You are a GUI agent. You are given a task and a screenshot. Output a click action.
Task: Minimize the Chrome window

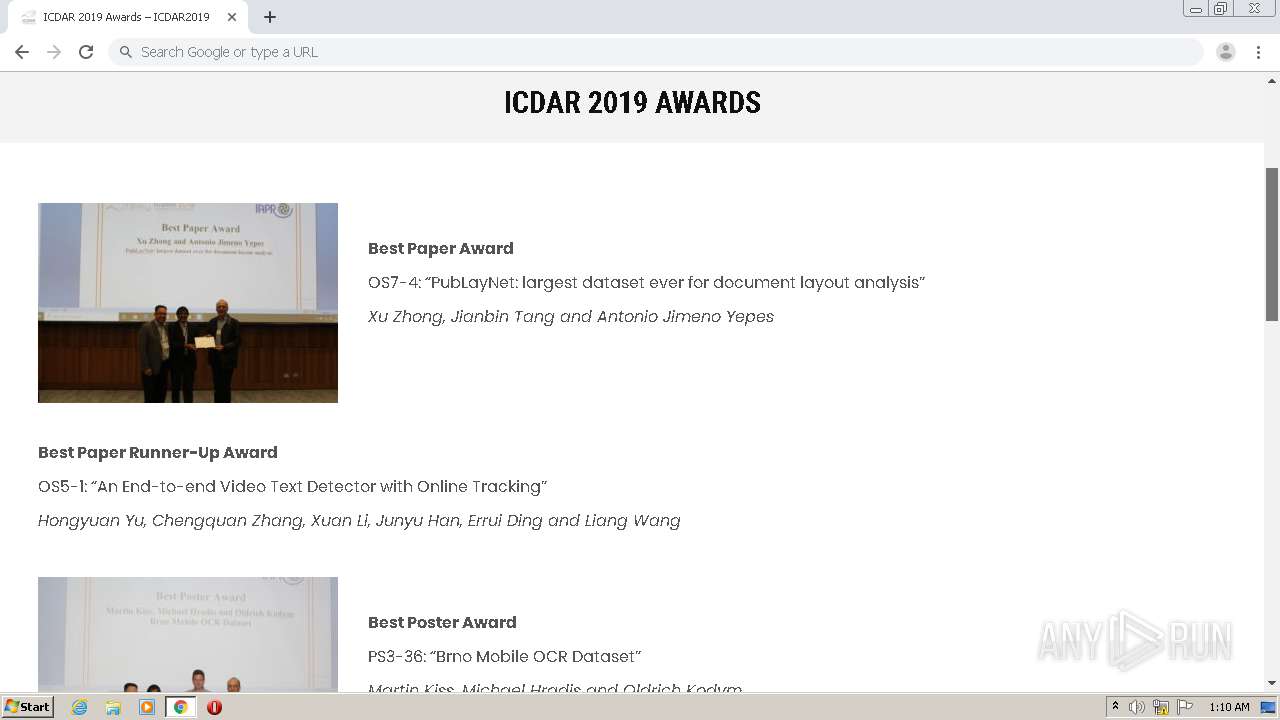1195,9
